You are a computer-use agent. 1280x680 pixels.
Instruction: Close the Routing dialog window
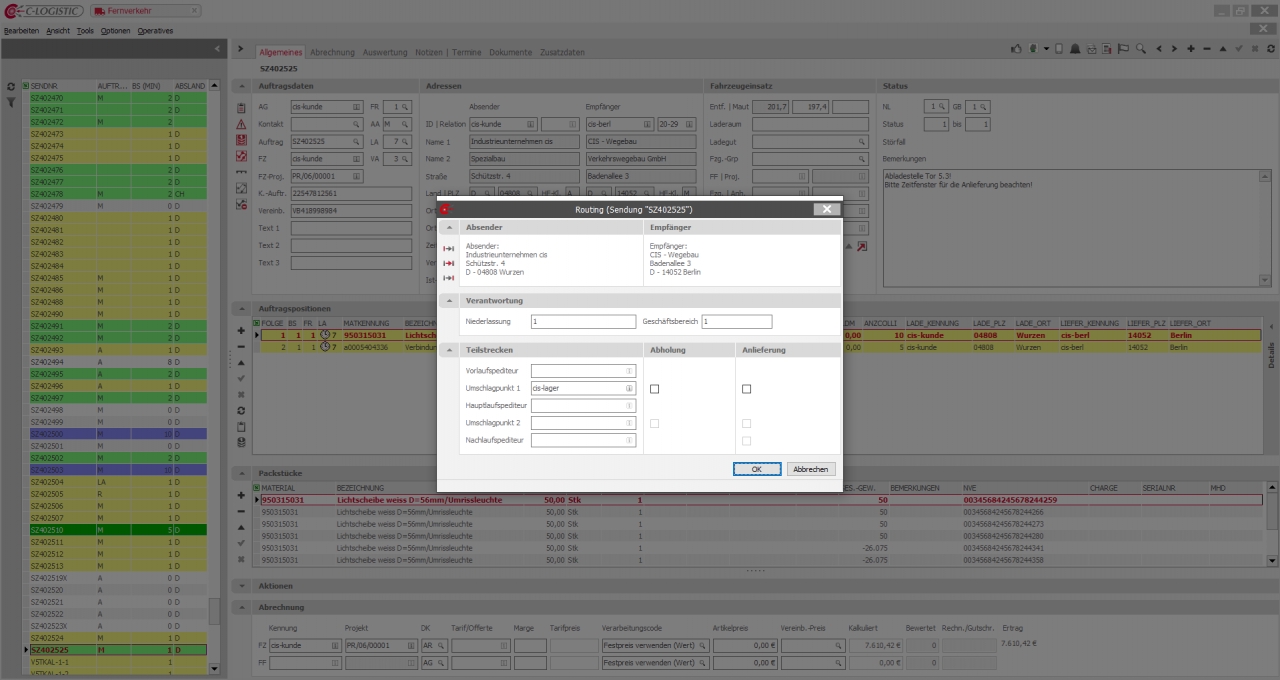(825, 209)
